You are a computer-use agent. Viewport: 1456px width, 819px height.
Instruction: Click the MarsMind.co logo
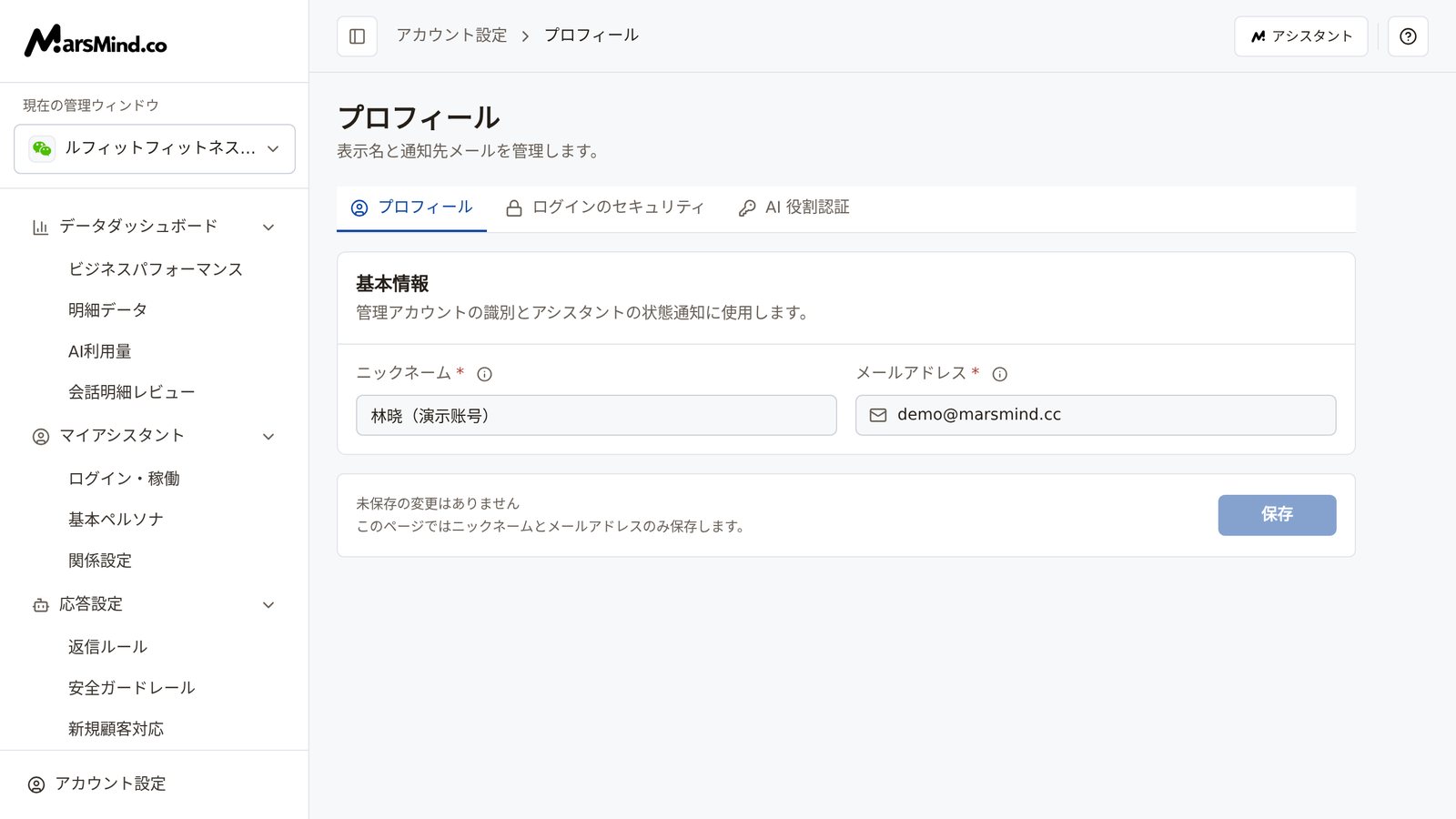click(x=96, y=41)
